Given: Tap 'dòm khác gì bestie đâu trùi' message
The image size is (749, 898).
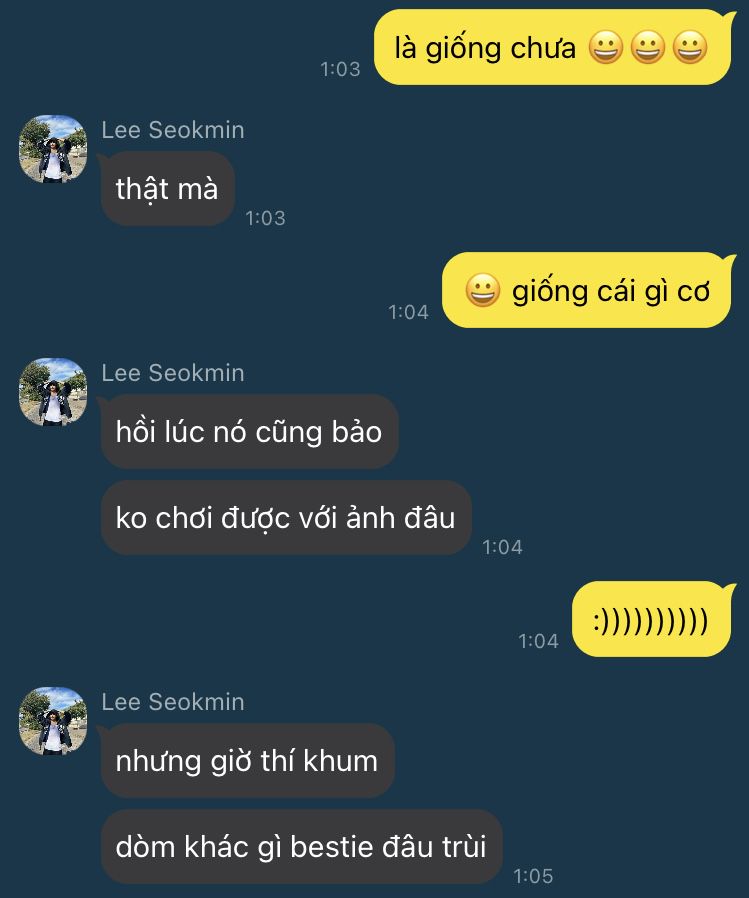Looking at the screenshot, I should [301, 846].
